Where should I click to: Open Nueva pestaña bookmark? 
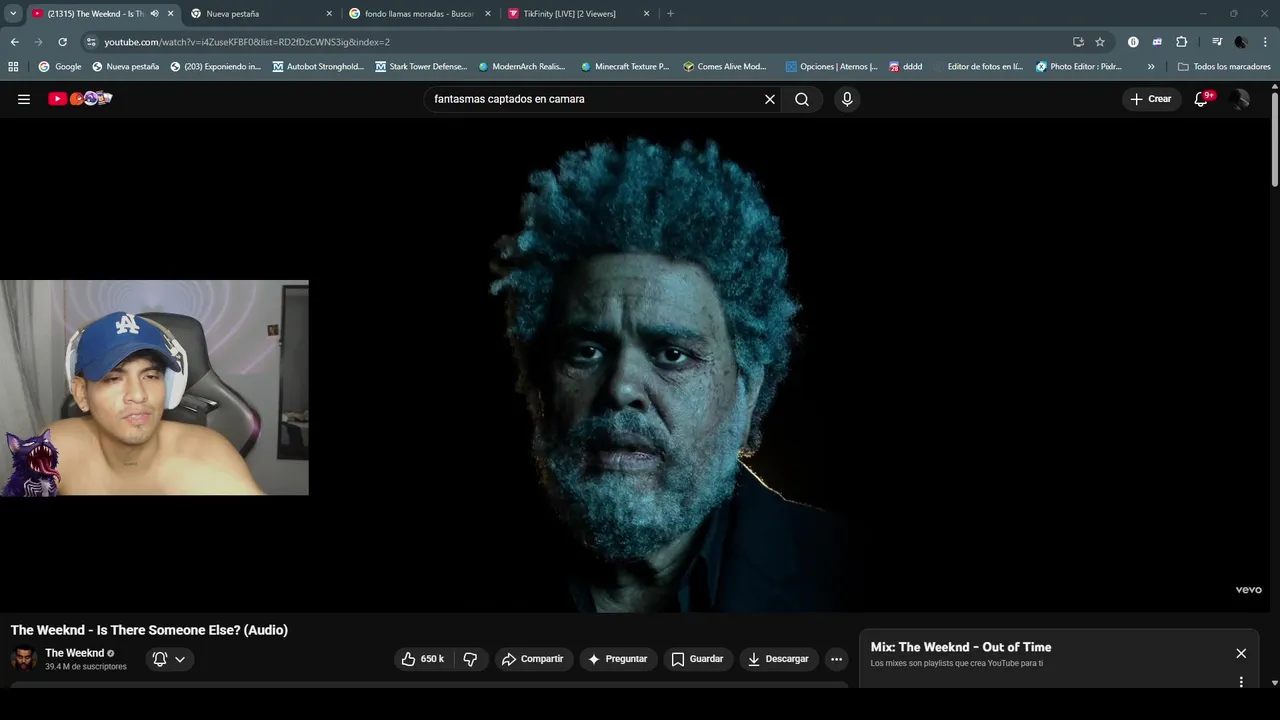coord(125,67)
